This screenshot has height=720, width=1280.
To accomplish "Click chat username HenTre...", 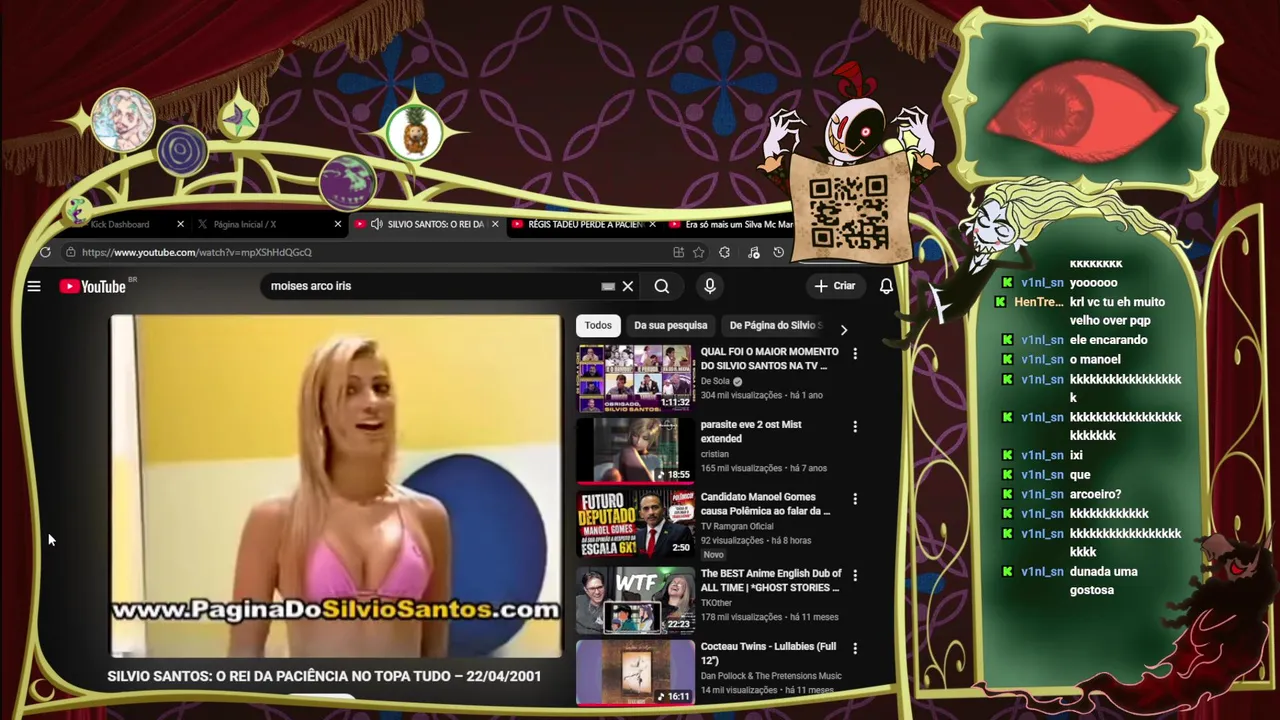I will tap(1038, 302).
